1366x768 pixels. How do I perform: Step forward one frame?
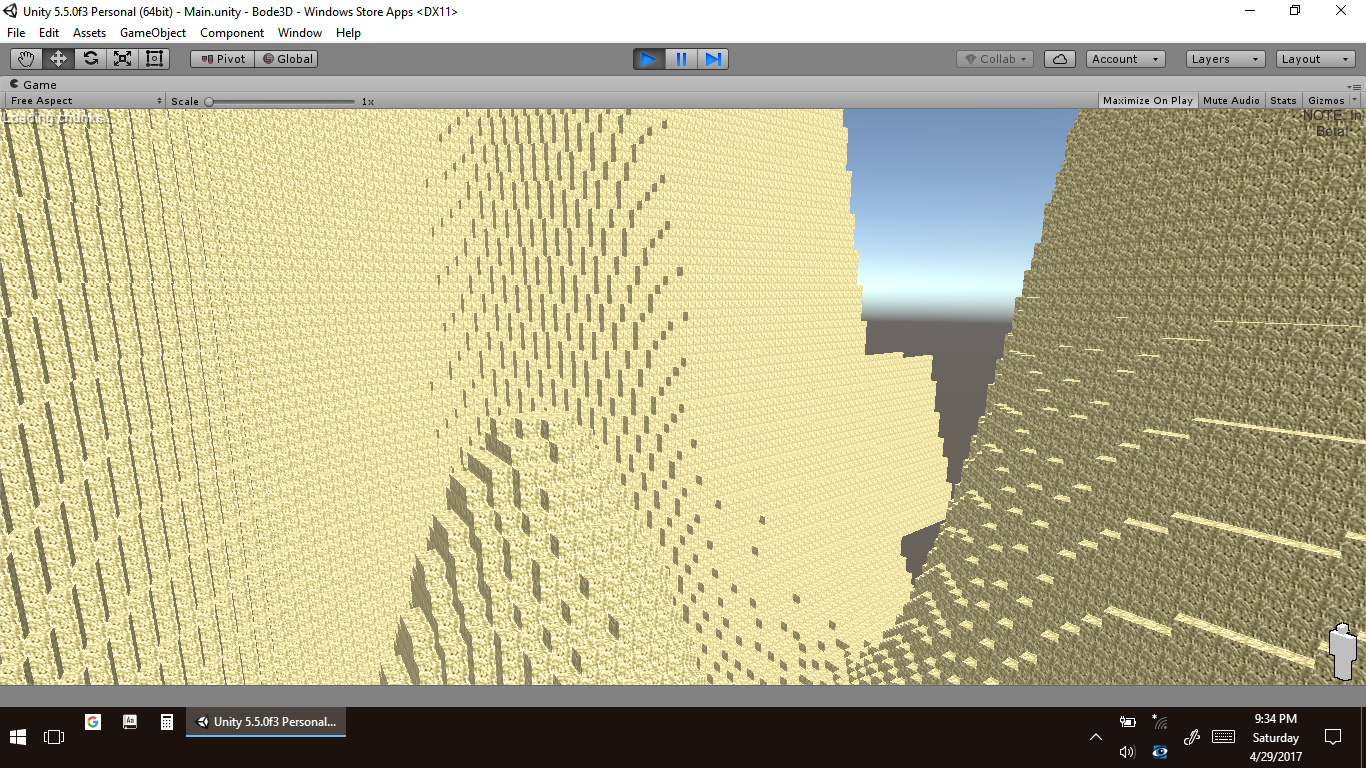coord(713,59)
